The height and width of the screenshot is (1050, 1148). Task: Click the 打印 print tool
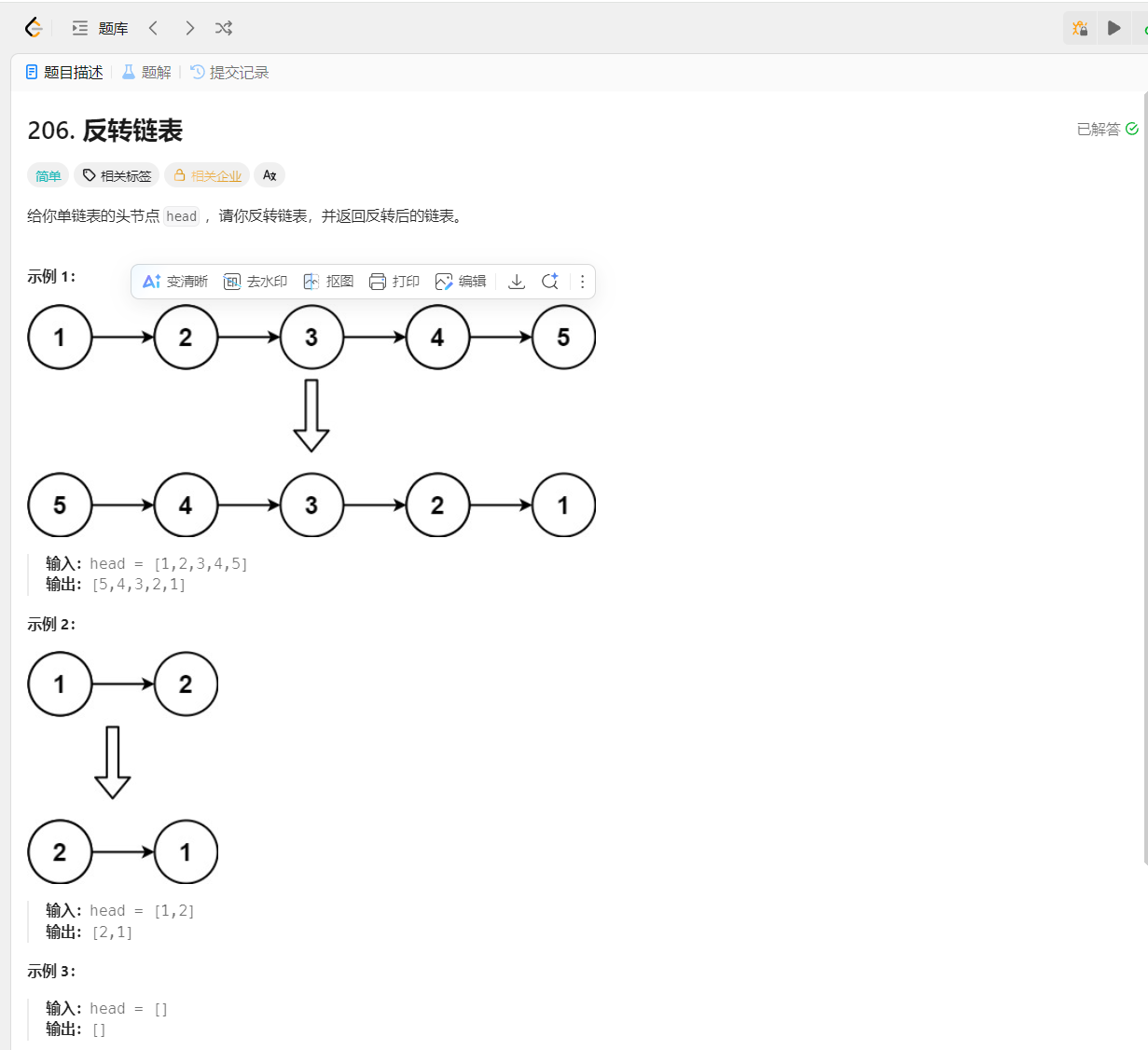tap(394, 282)
